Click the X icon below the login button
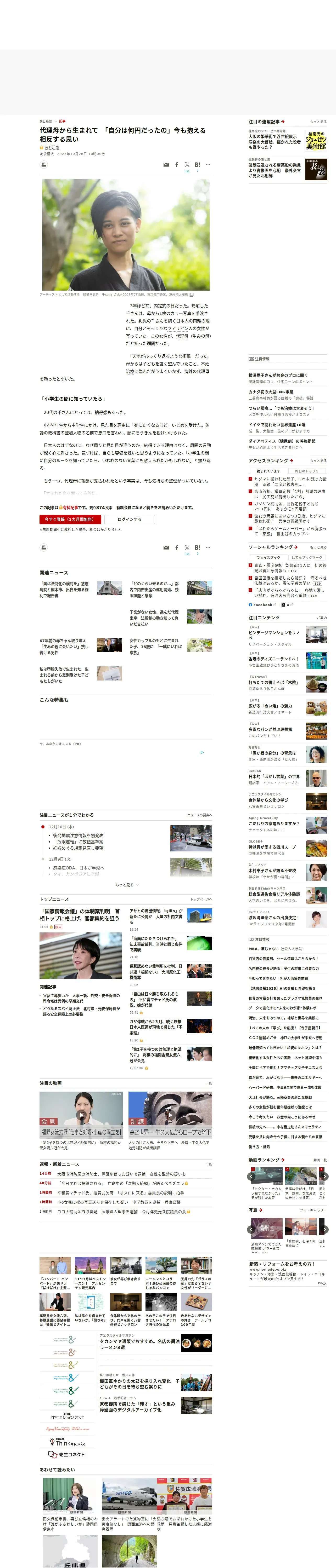This screenshot has width=336, height=1568. coord(187,547)
